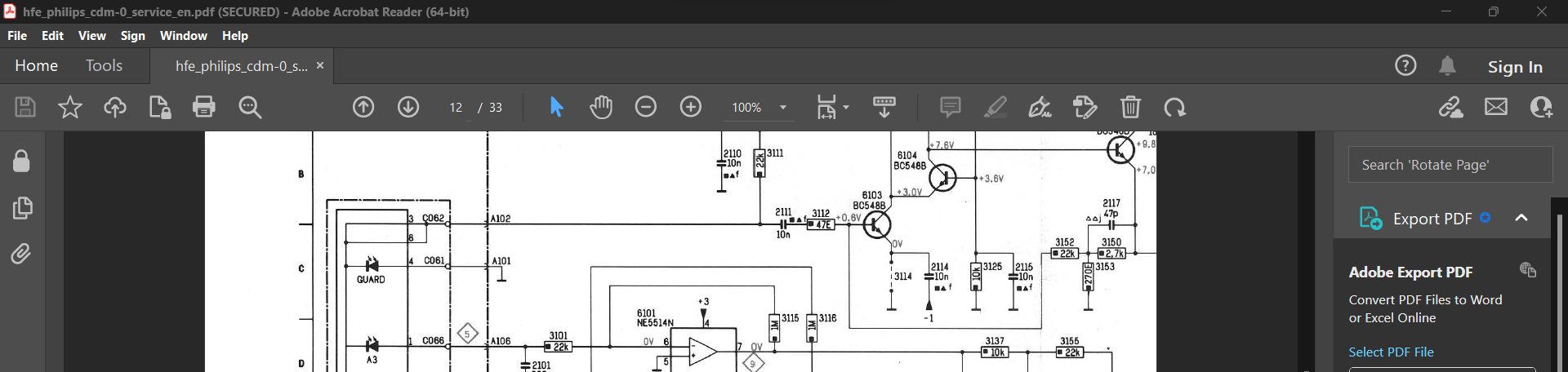Select the Highlight text tool
1568x372 pixels.
(x=995, y=107)
